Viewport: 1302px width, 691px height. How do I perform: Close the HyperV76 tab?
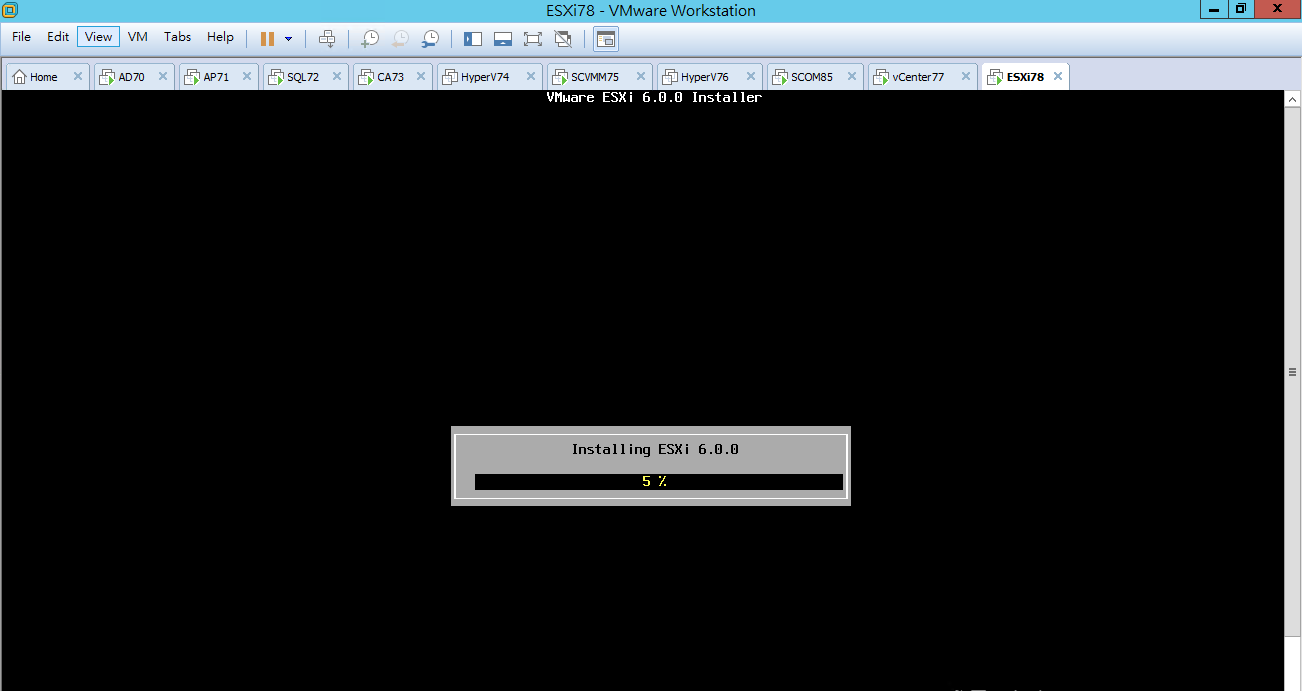[752, 76]
